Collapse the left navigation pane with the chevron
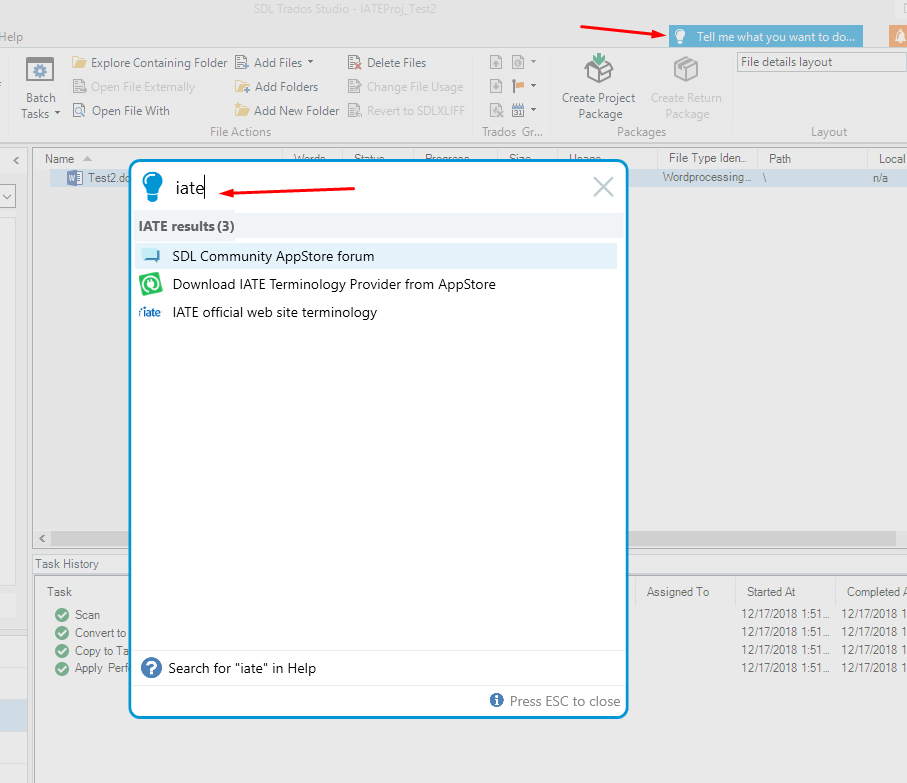 click(16, 160)
